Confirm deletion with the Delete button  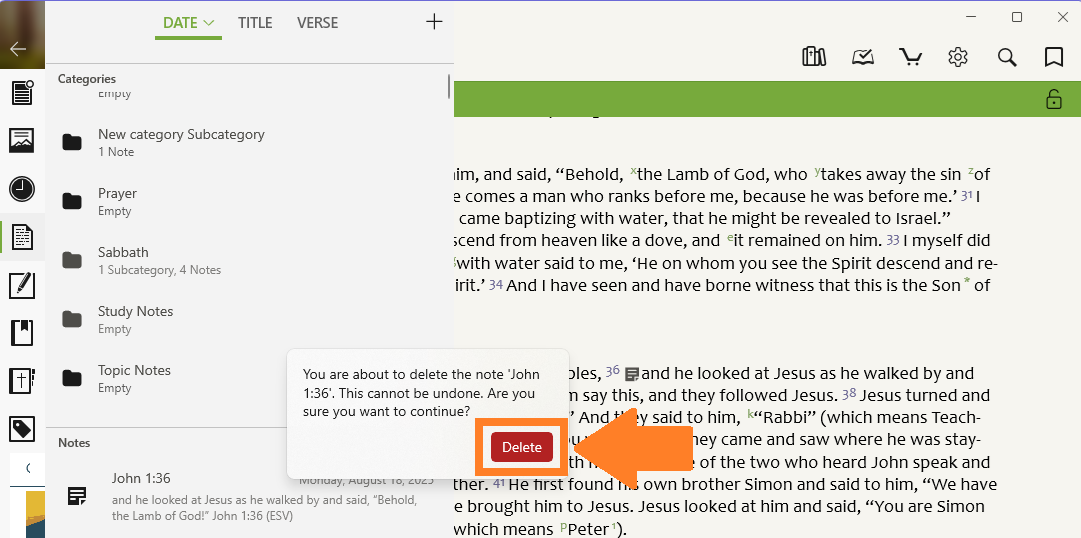click(x=521, y=447)
